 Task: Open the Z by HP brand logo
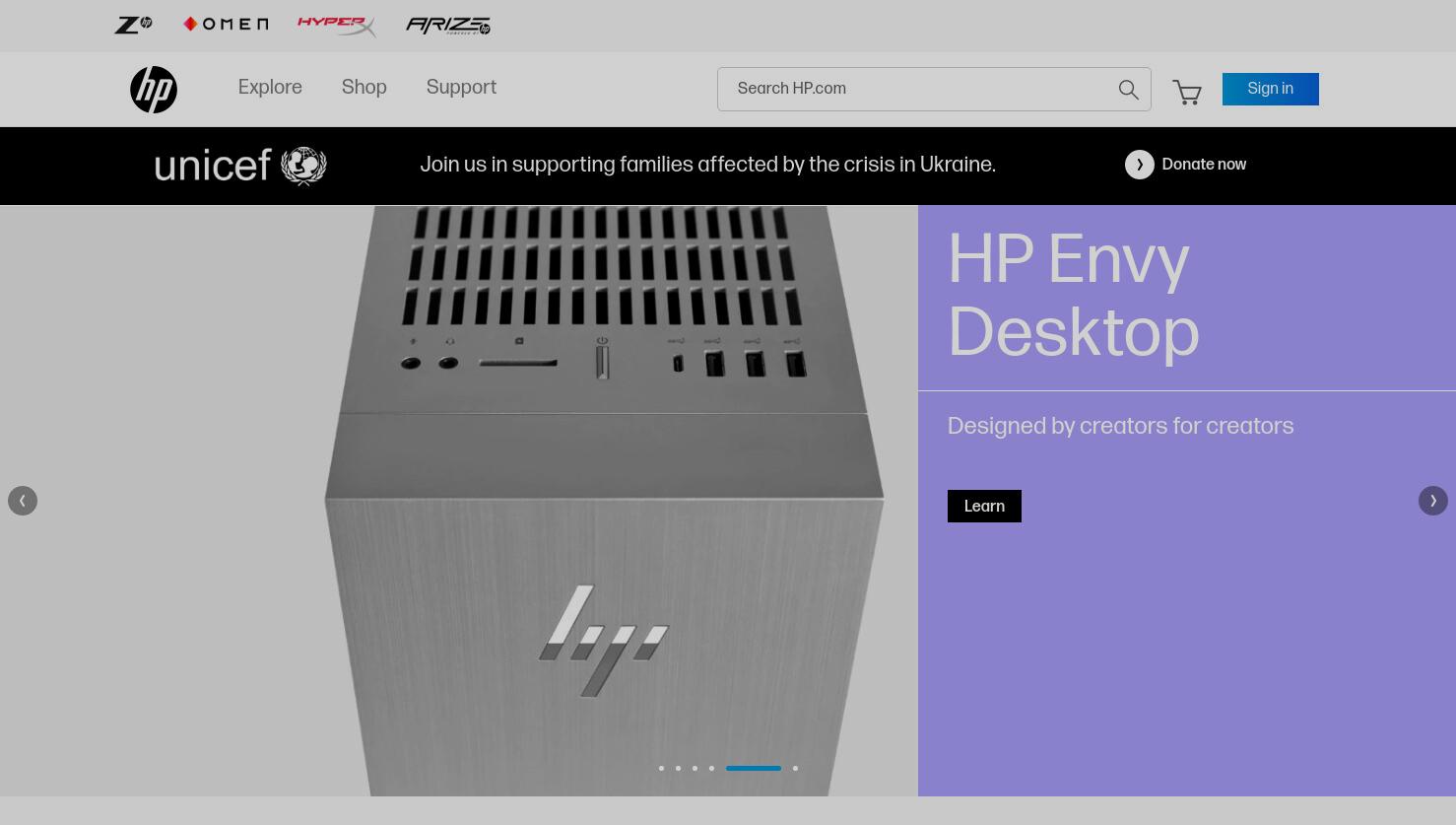133,25
